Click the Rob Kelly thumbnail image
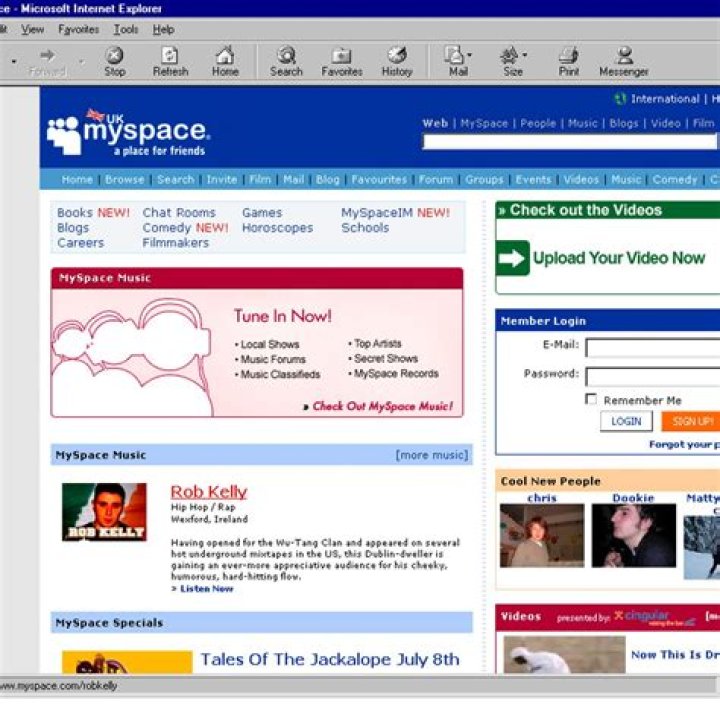The width and height of the screenshot is (720, 720). pos(104,512)
